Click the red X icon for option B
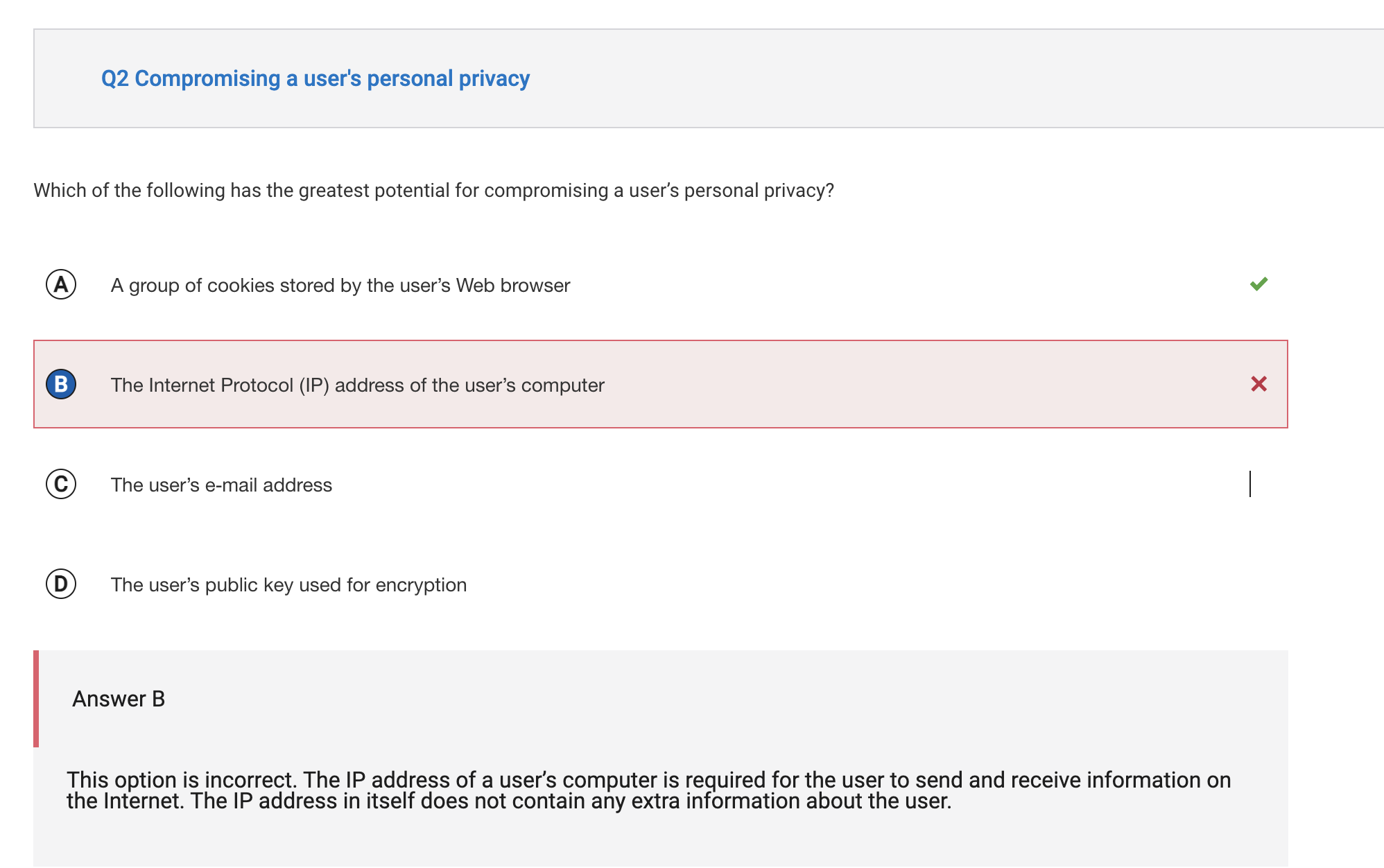 coord(1258,383)
